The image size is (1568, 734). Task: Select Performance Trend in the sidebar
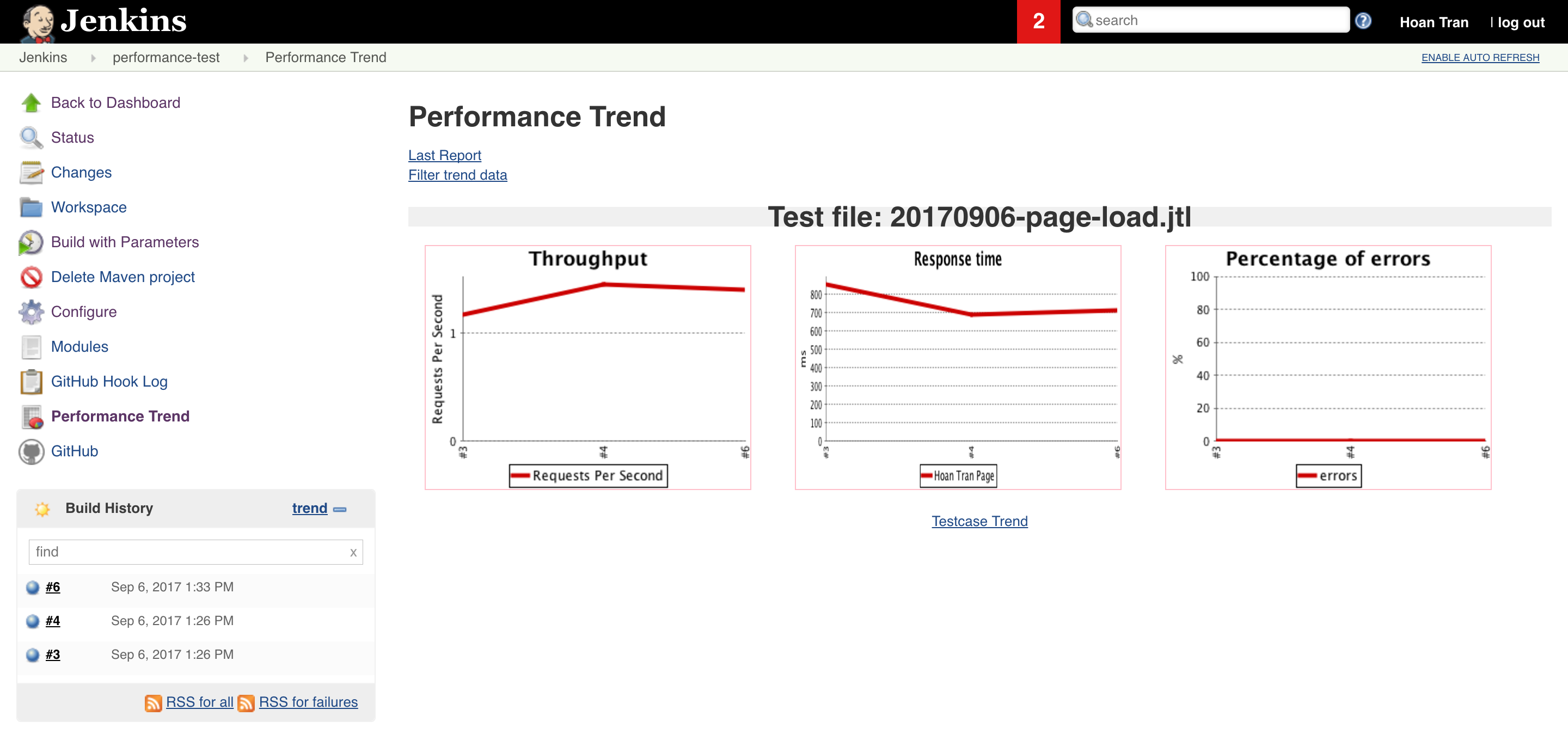[x=120, y=417]
